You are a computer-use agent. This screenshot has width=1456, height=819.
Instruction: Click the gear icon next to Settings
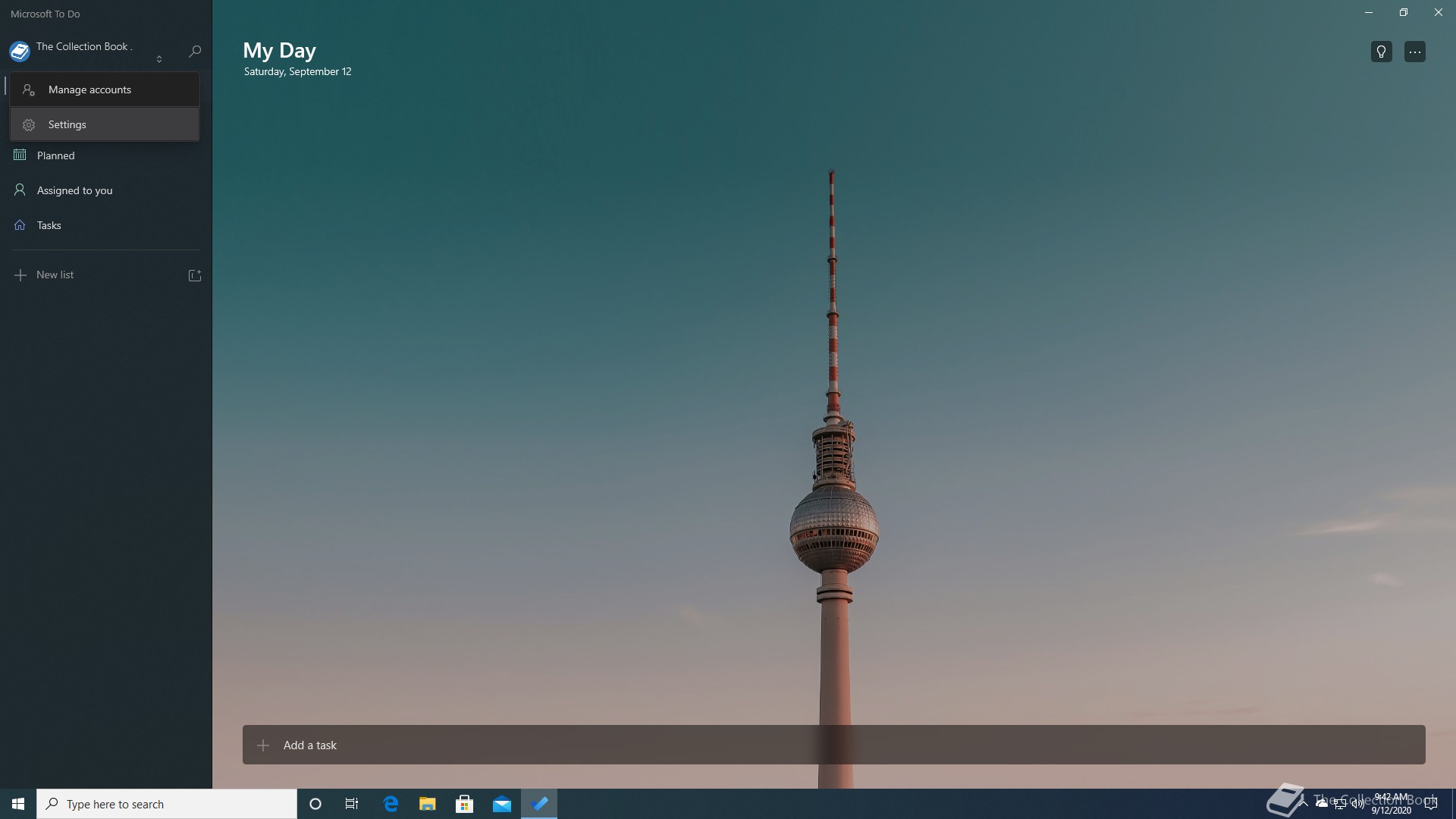(x=29, y=125)
